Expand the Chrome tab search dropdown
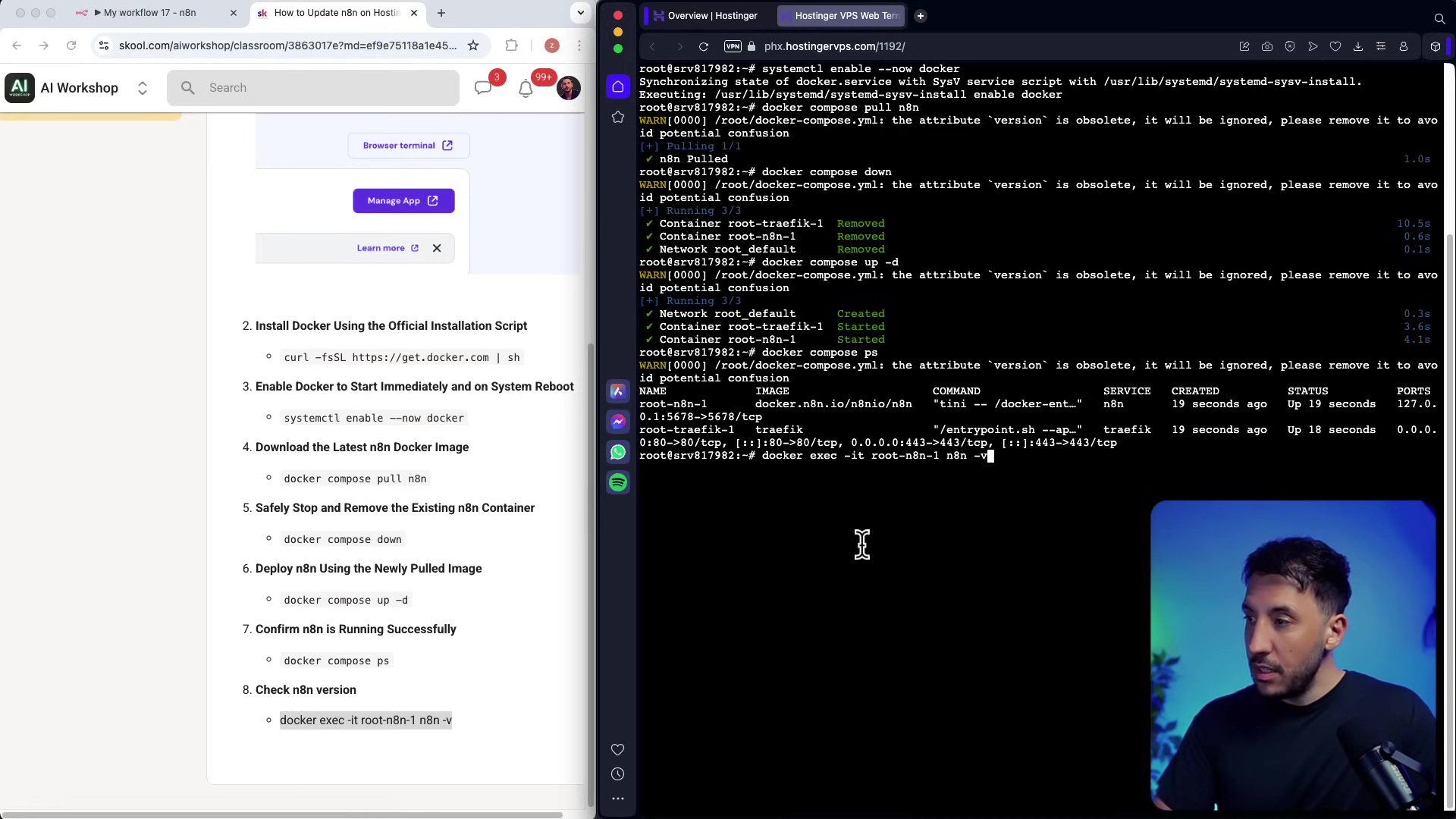The width and height of the screenshot is (1456, 819). [580, 13]
